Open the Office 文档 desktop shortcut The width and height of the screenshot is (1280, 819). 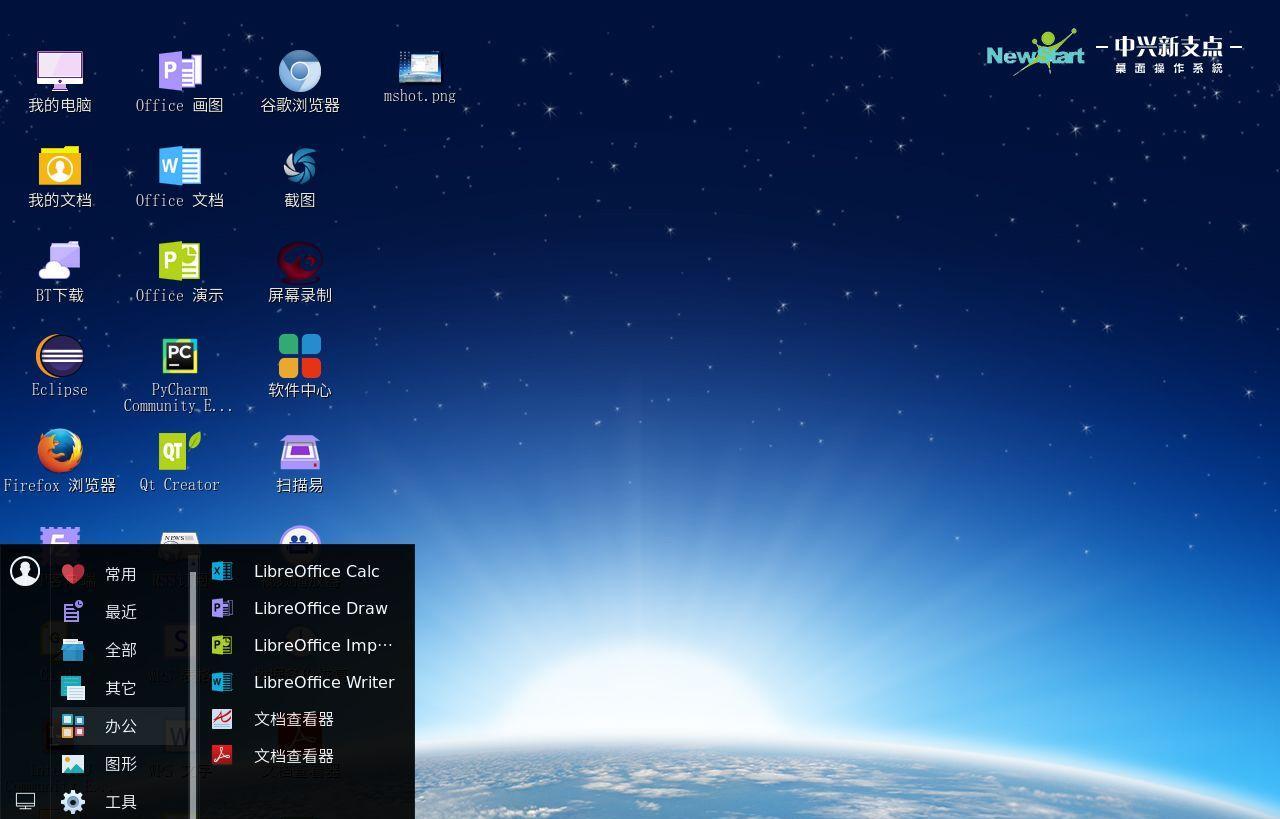180,177
